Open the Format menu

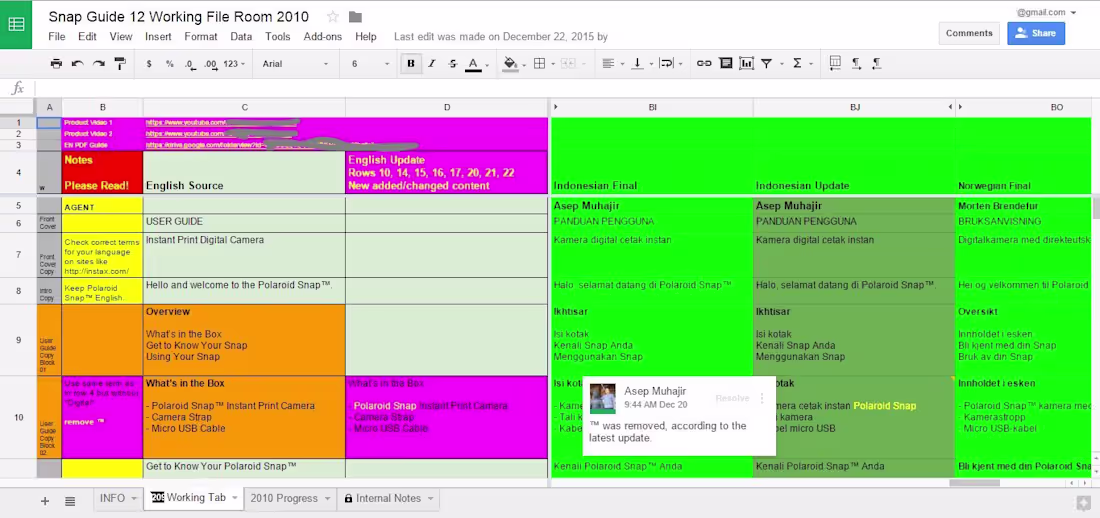pos(201,36)
